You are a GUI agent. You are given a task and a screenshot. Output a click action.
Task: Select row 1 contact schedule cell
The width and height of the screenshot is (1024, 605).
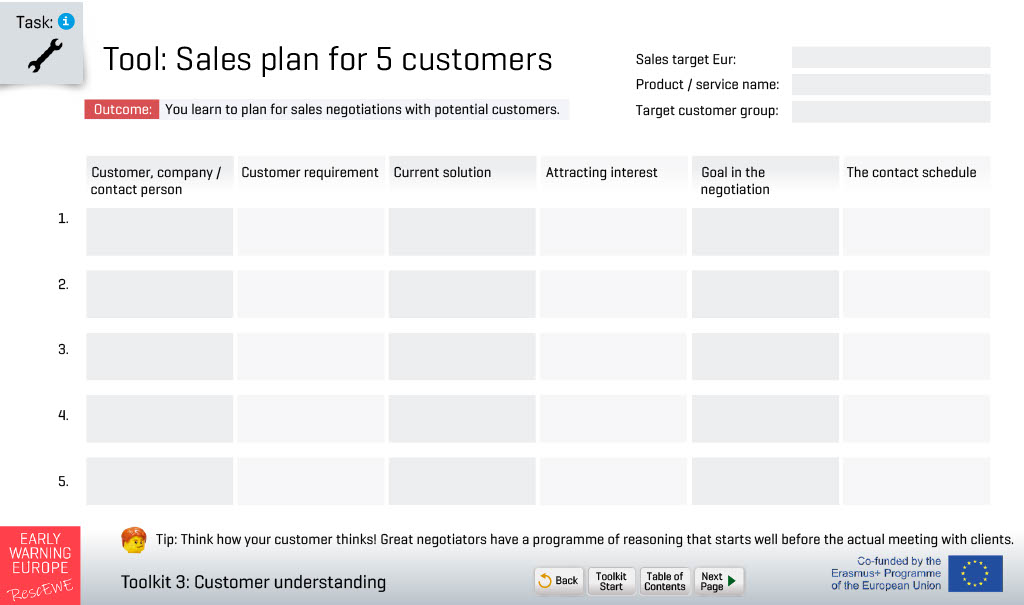(916, 232)
